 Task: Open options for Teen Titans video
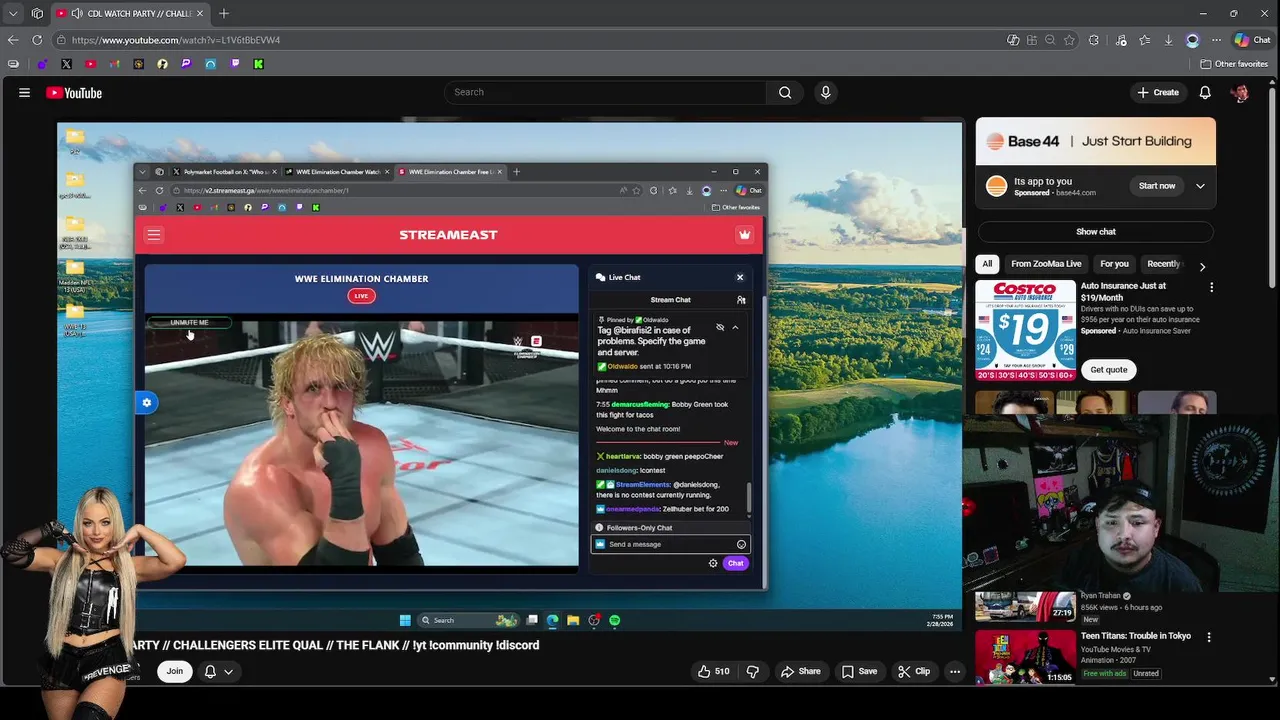pos(1208,637)
